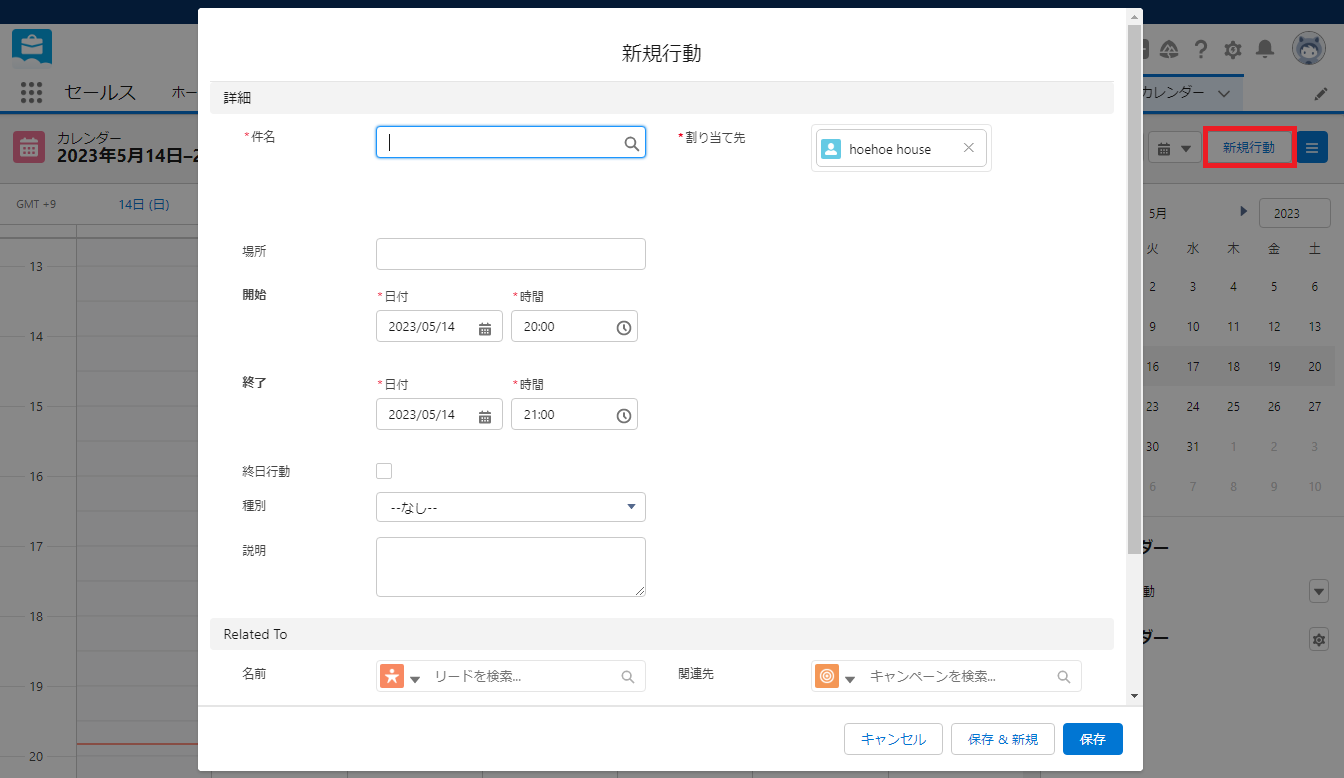Open the campaign object type selector
The height and width of the screenshot is (778, 1344).
pyautogui.click(x=849, y=678)
